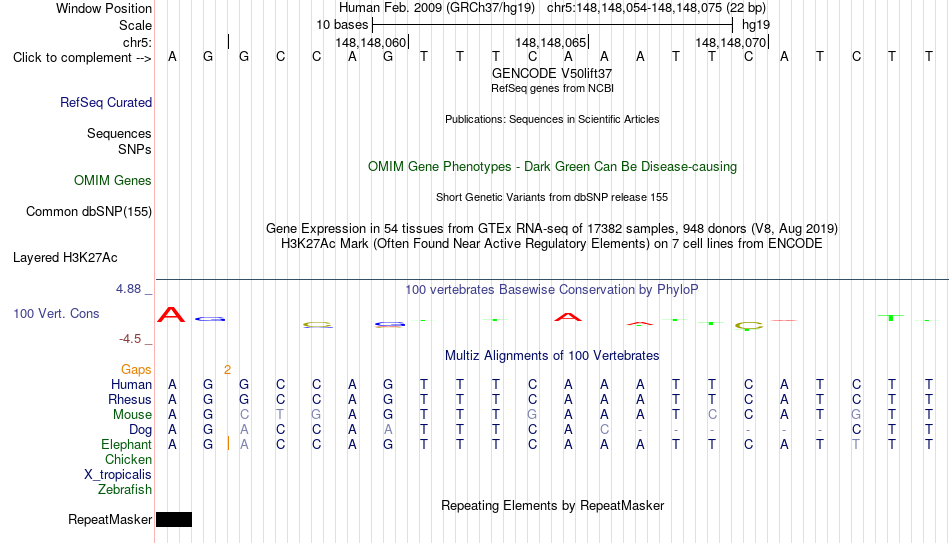Select the Elephant species label
The width and height of the screenshot is (950, 543).
127,445
